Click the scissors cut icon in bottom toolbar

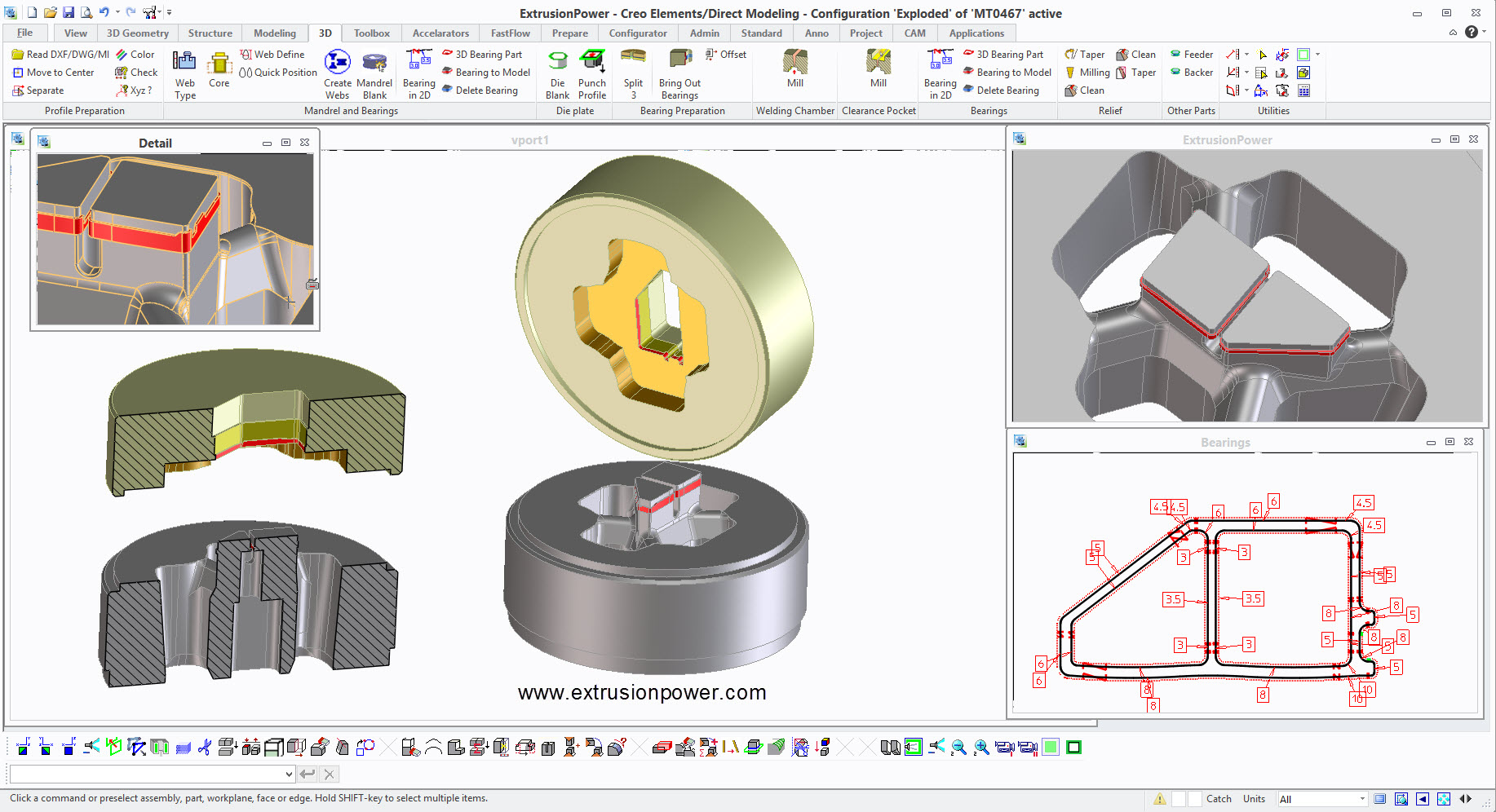point(205,747)
